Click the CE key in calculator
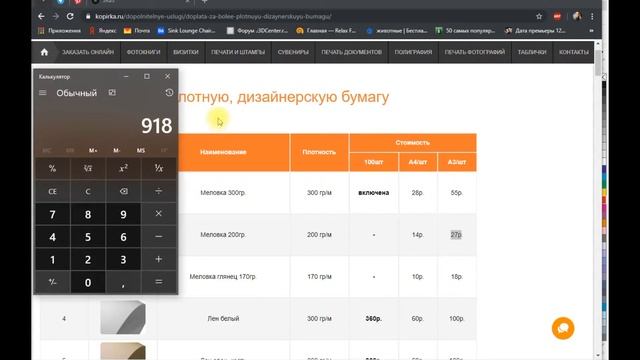The height and width of the screenshot is (360, 640). click(52, 191)
